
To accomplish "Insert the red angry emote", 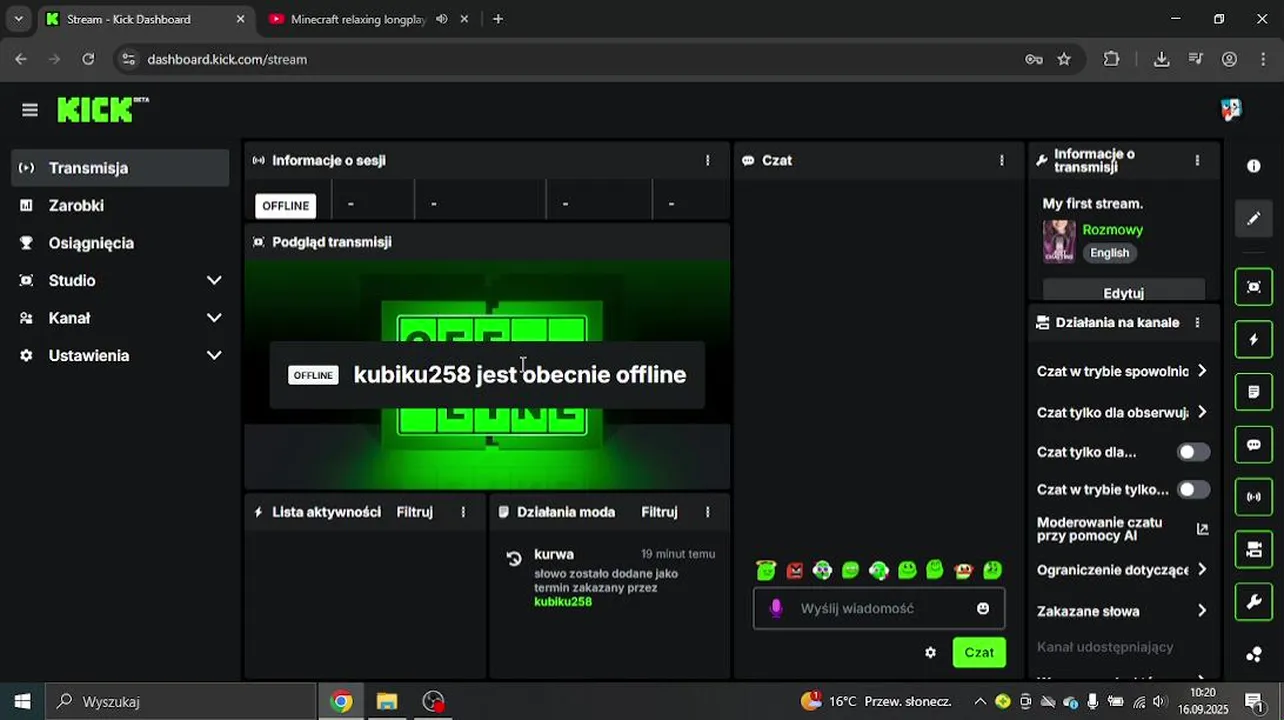I will [x=794, y=570].
